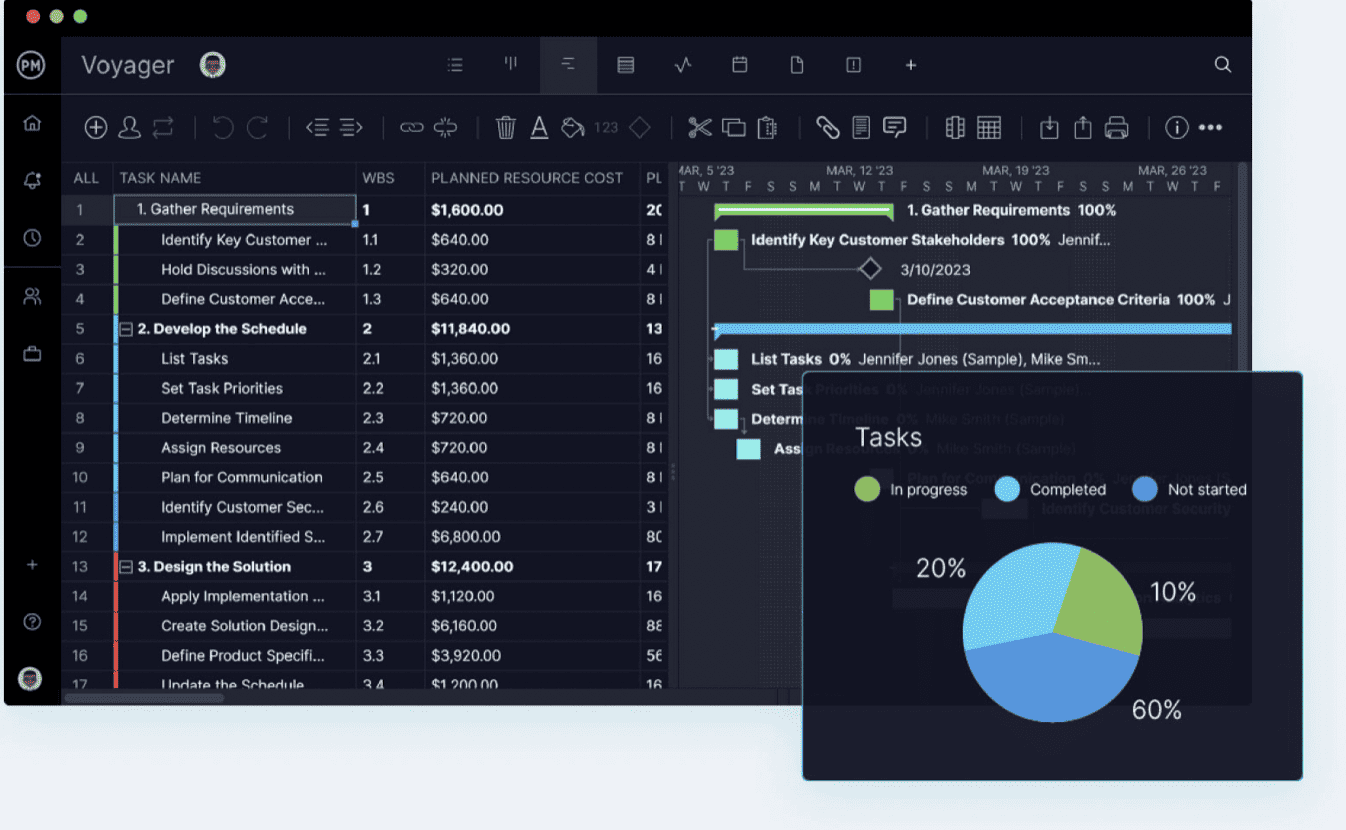
Task: Add a new view with plus tab
Action: 911,65
